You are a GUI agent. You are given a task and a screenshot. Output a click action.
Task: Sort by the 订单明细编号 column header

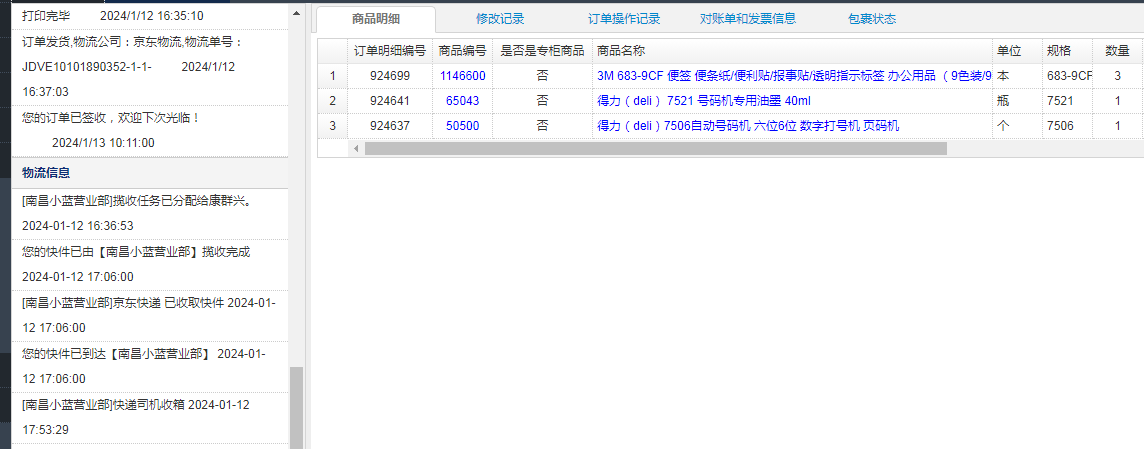tap(390, 51)
